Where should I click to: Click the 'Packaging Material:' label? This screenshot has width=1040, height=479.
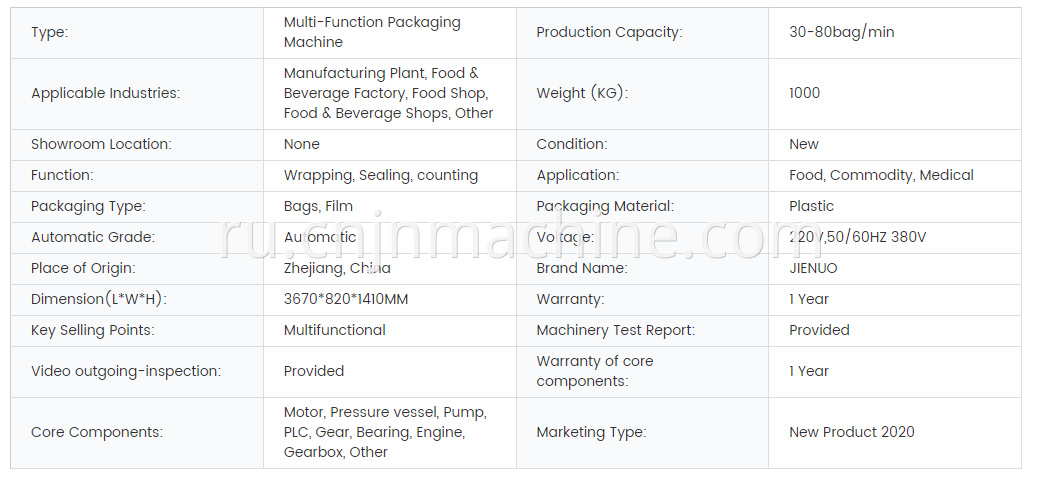coord(605,206)
